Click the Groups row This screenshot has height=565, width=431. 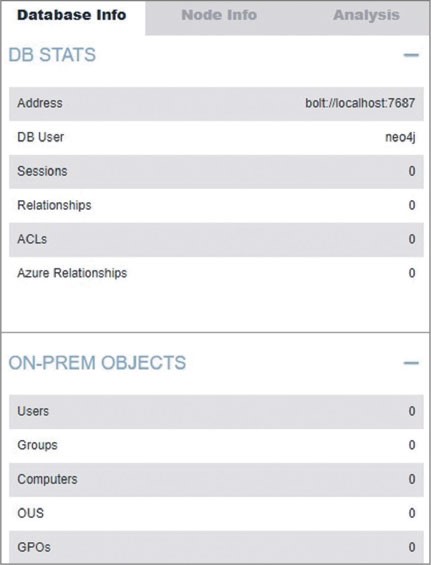coord(216,445)
